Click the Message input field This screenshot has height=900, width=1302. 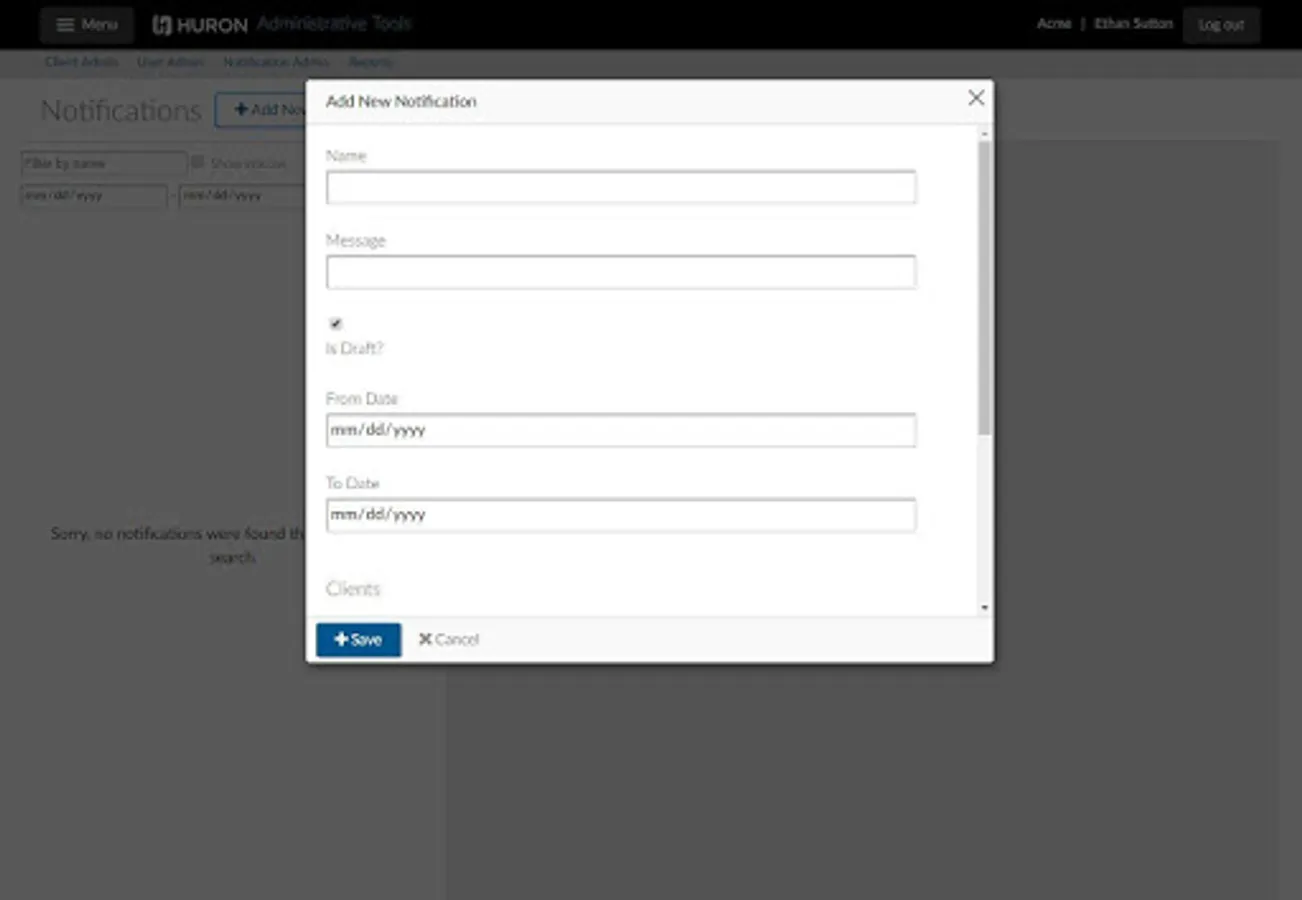(x=621, y=272)
